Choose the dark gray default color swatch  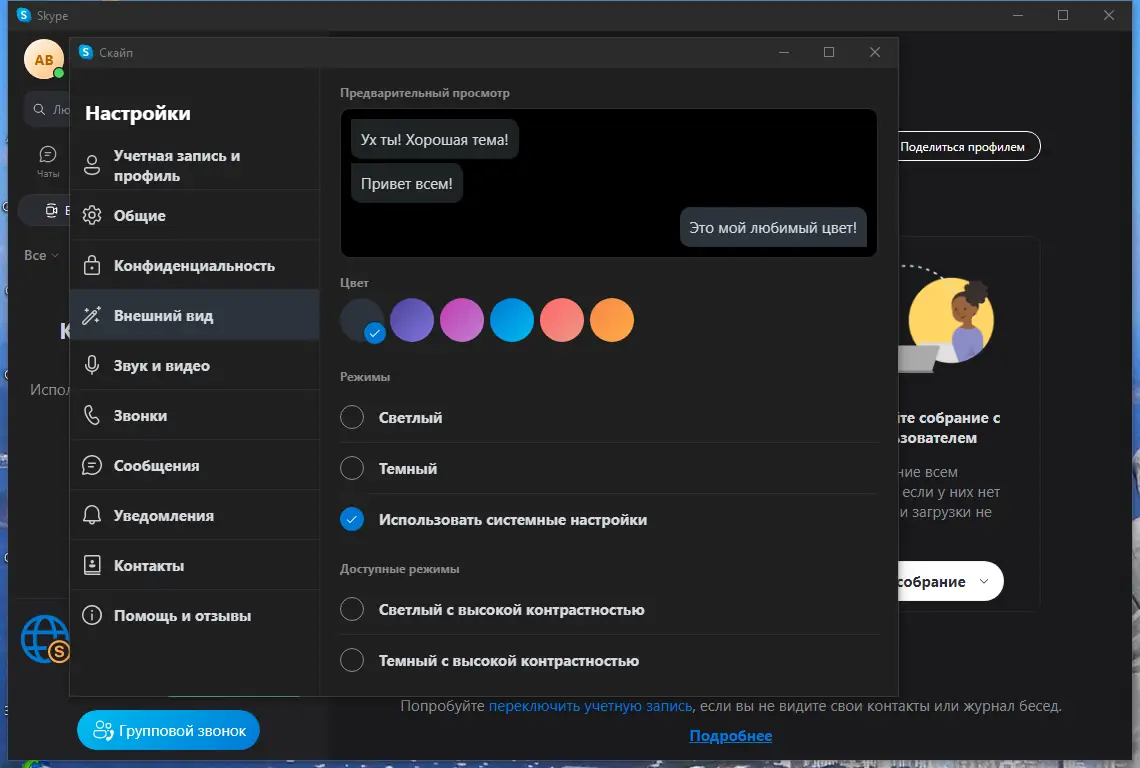tap(361, 320)
